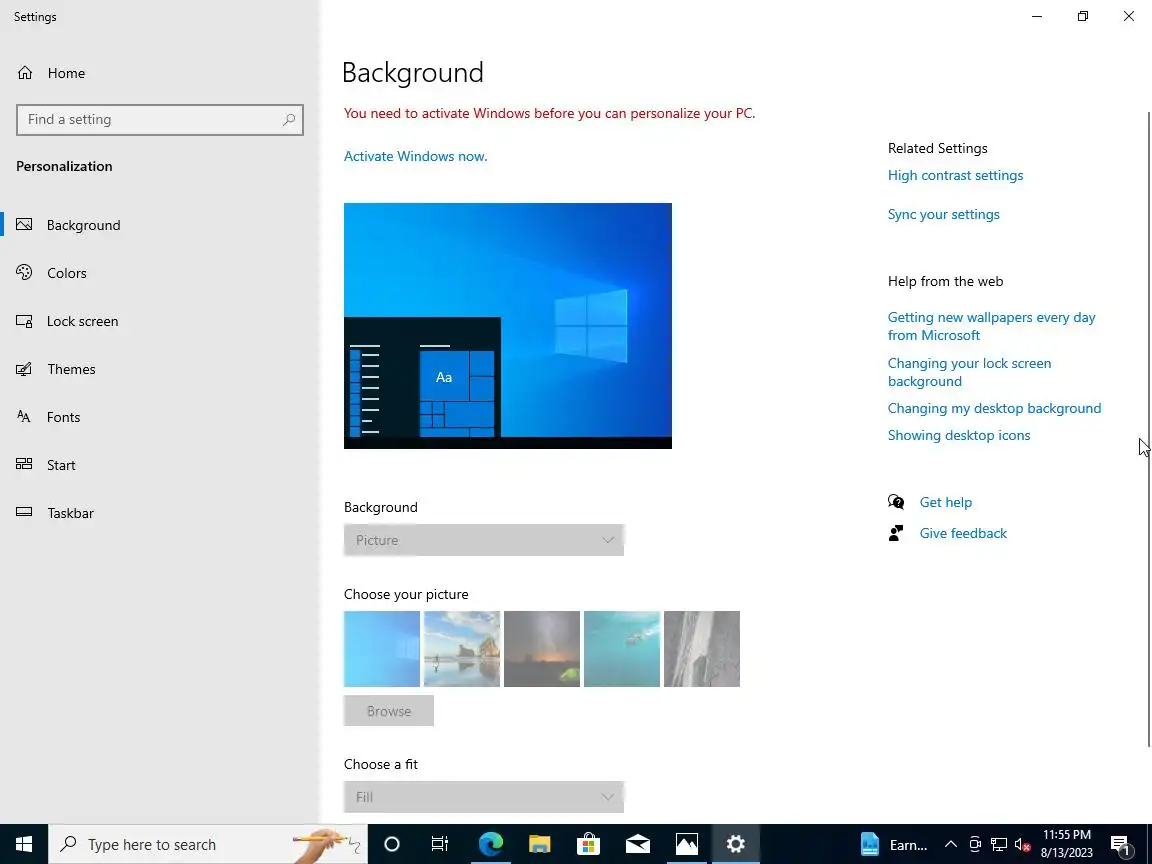Go to the Colors settings page

[160, 273]
